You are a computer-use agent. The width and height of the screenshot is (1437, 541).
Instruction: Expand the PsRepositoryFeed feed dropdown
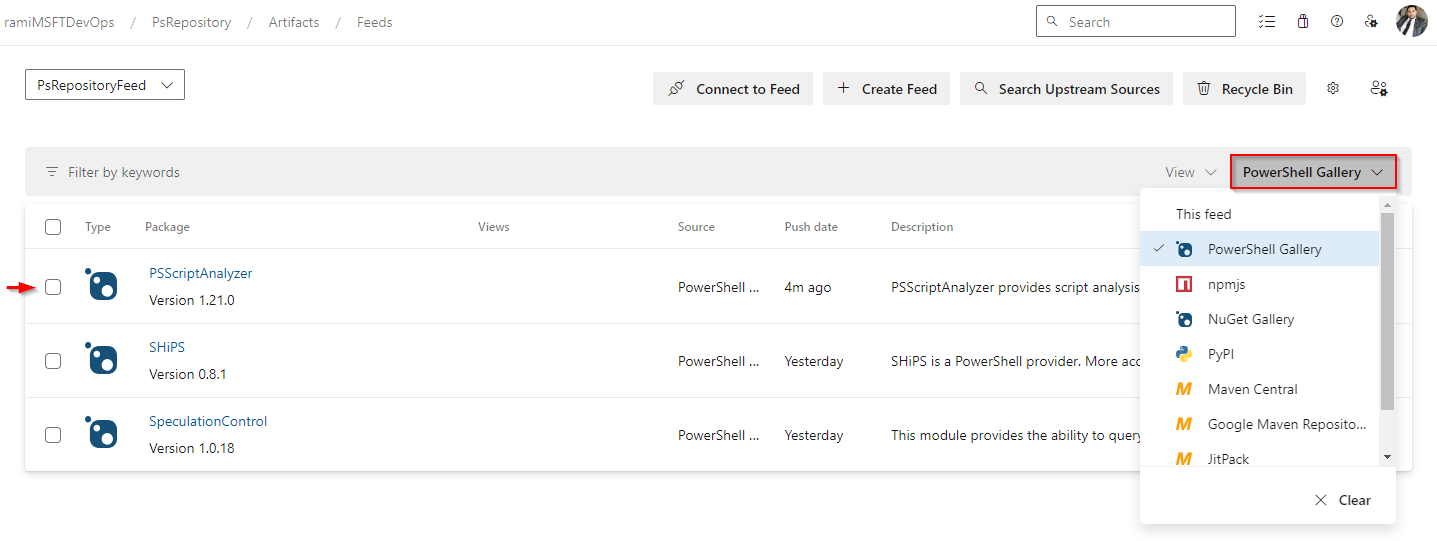pos(105,85)
